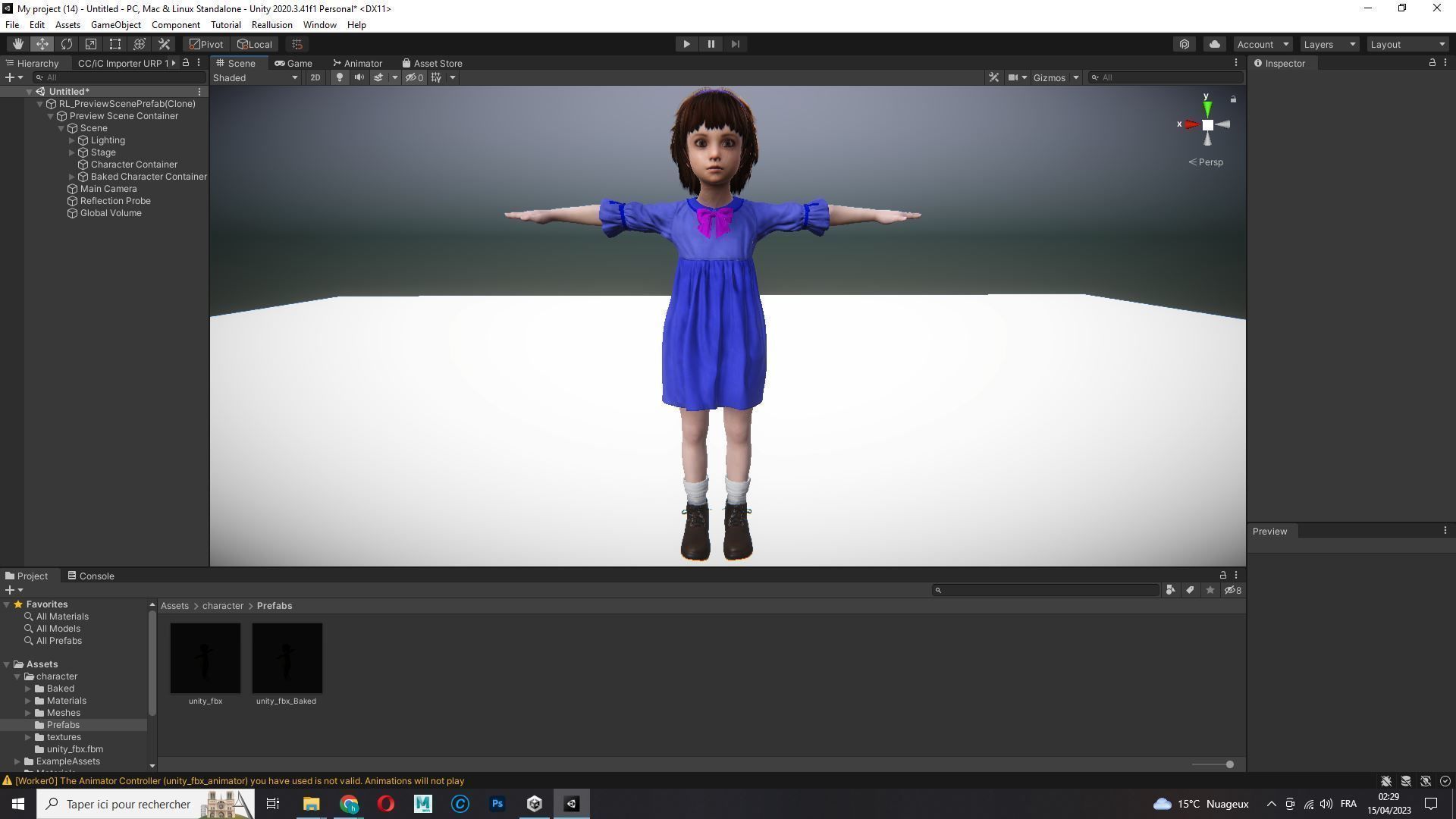Open Photoshop from taskbar
This screenshot has height=819, width=1456.
[x=497, y=804]
